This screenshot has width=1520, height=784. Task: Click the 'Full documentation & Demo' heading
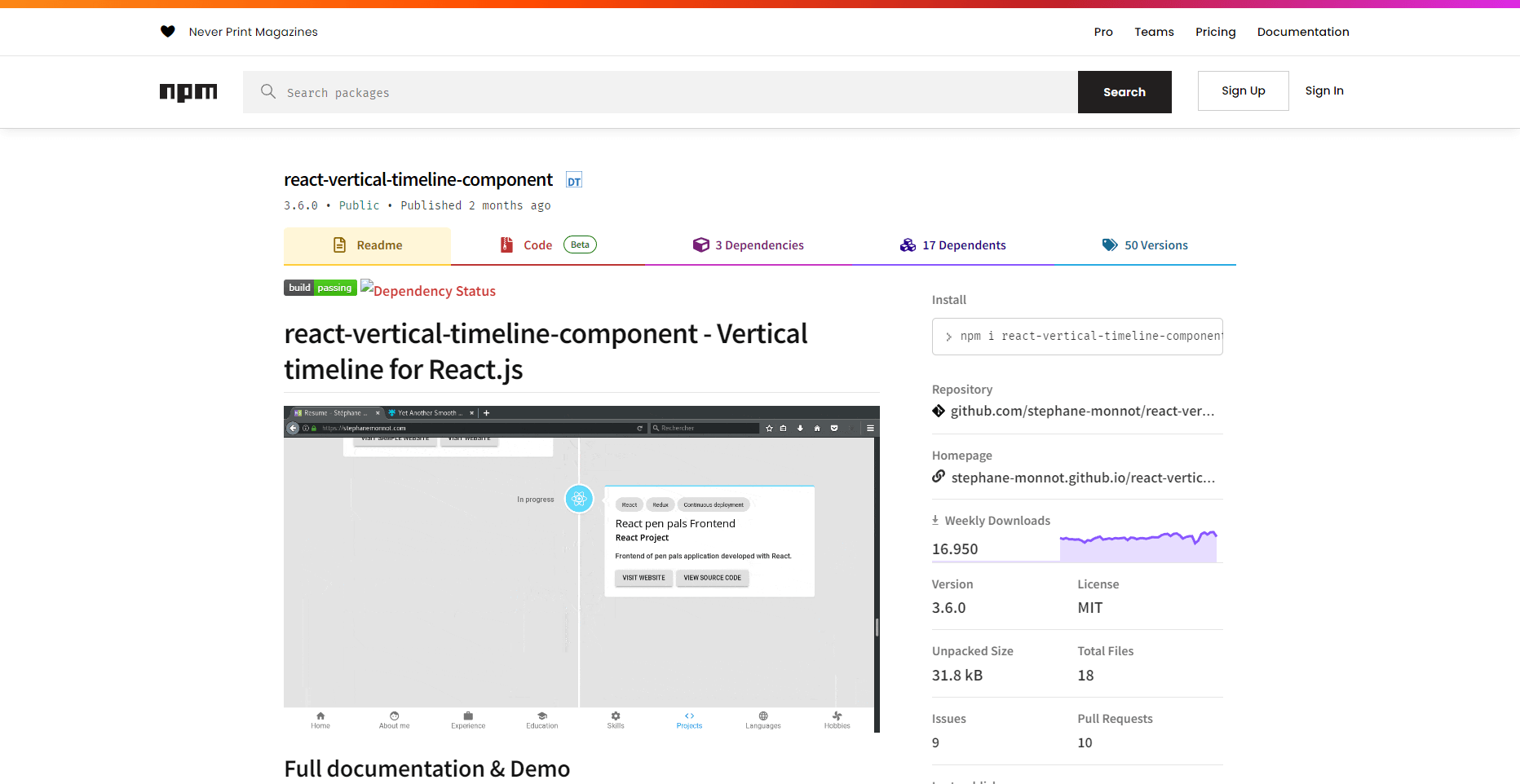click(x=427, y=769)
